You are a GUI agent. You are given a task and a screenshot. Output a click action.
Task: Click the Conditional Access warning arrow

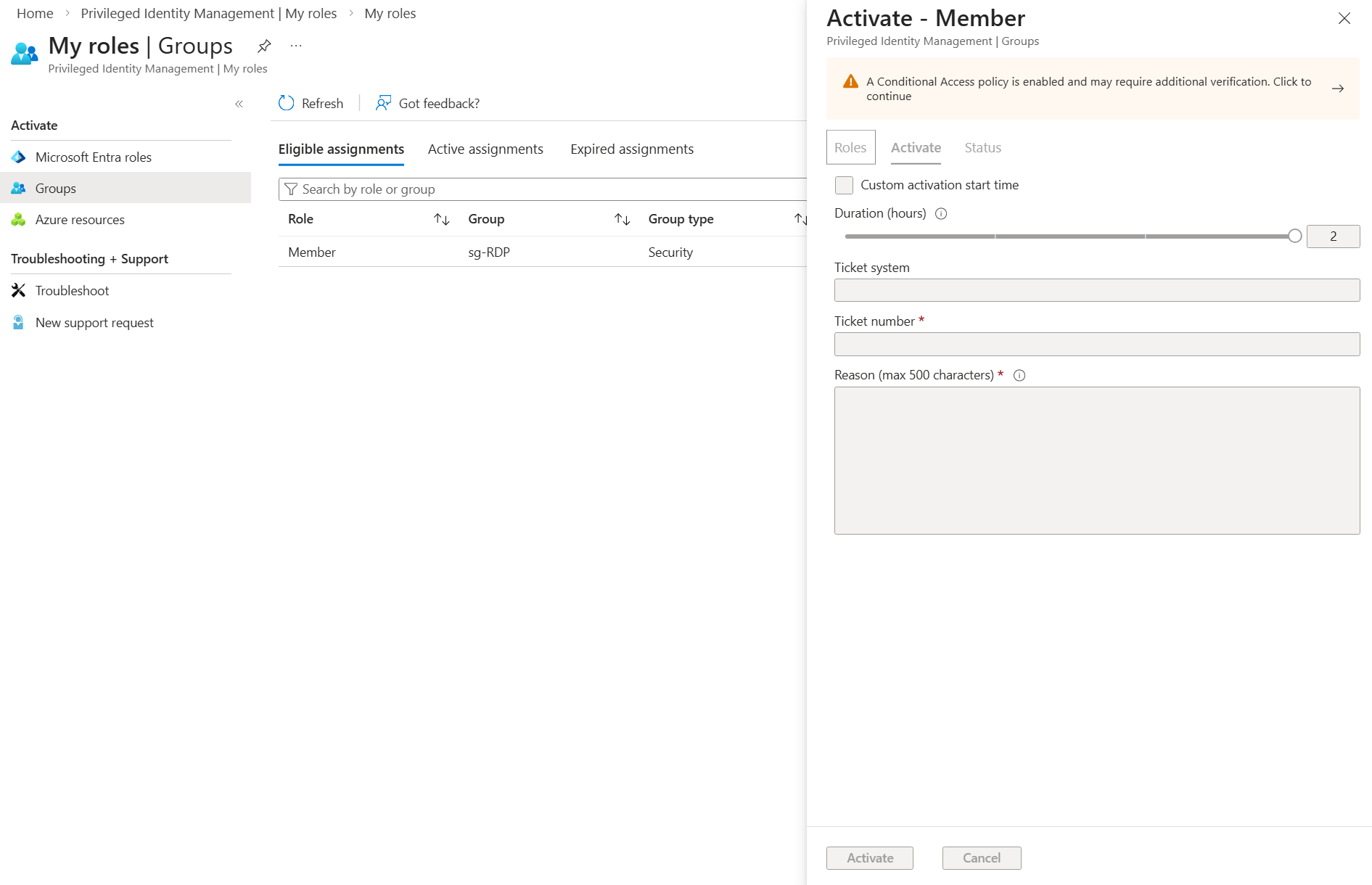pyautogui.click(x=1338, y=88)
